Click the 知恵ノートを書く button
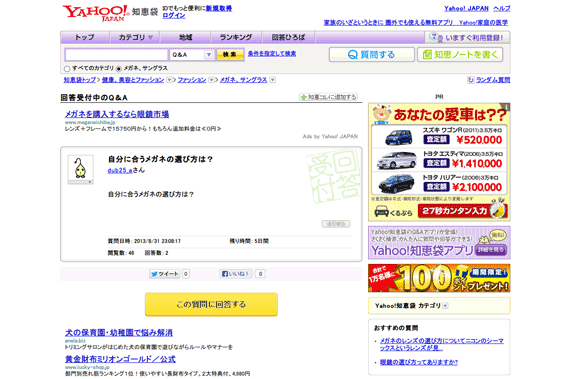Screen dimensions: 570x379 pos(460,55)
